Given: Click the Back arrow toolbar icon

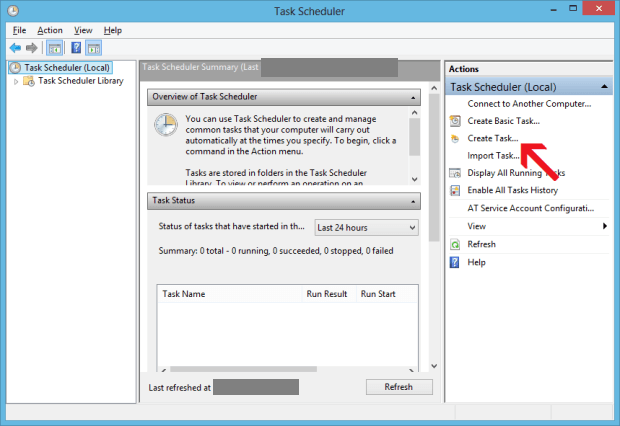Looking at the screenshot, I should click(15, 48).
